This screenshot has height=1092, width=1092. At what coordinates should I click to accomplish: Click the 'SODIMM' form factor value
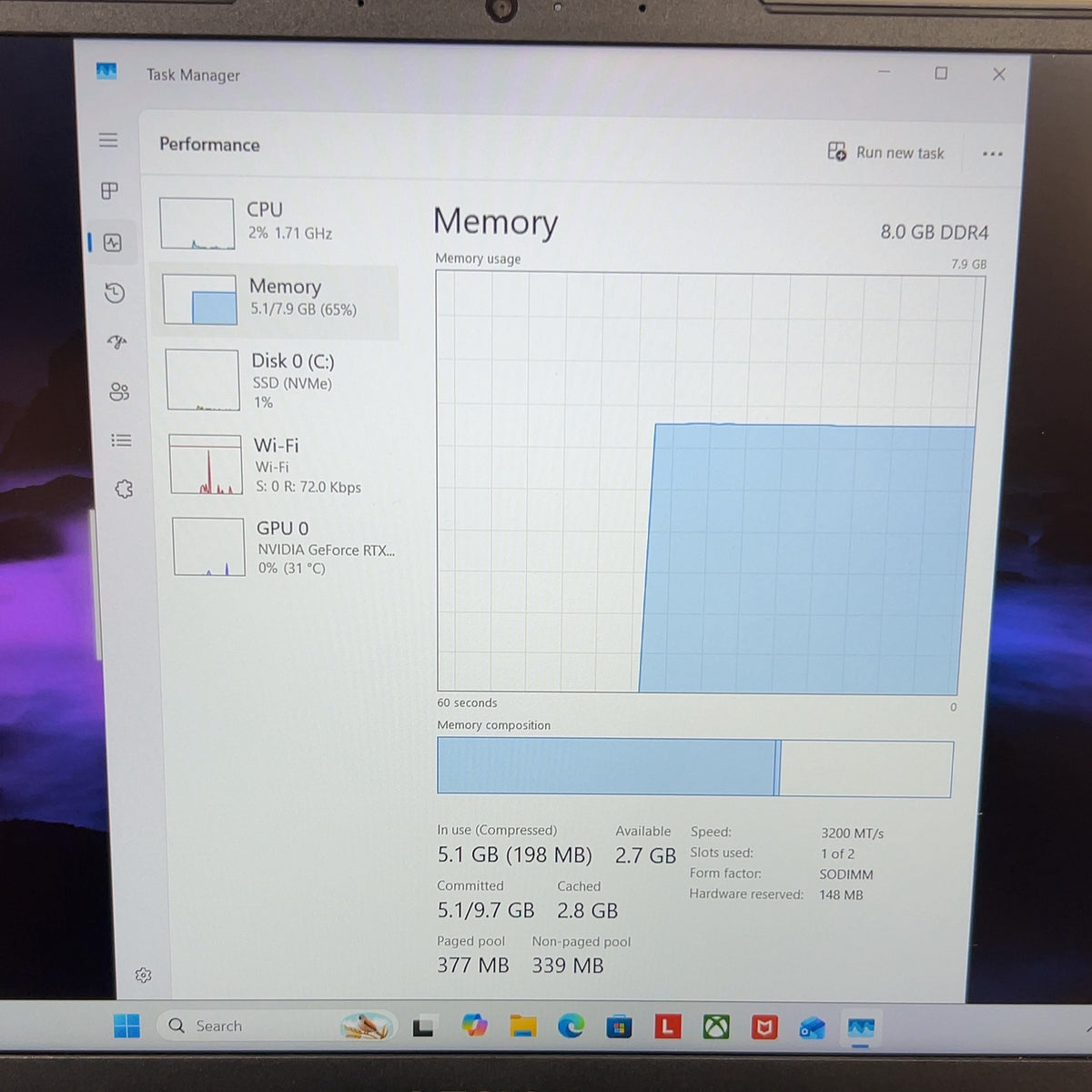point(846,875)
